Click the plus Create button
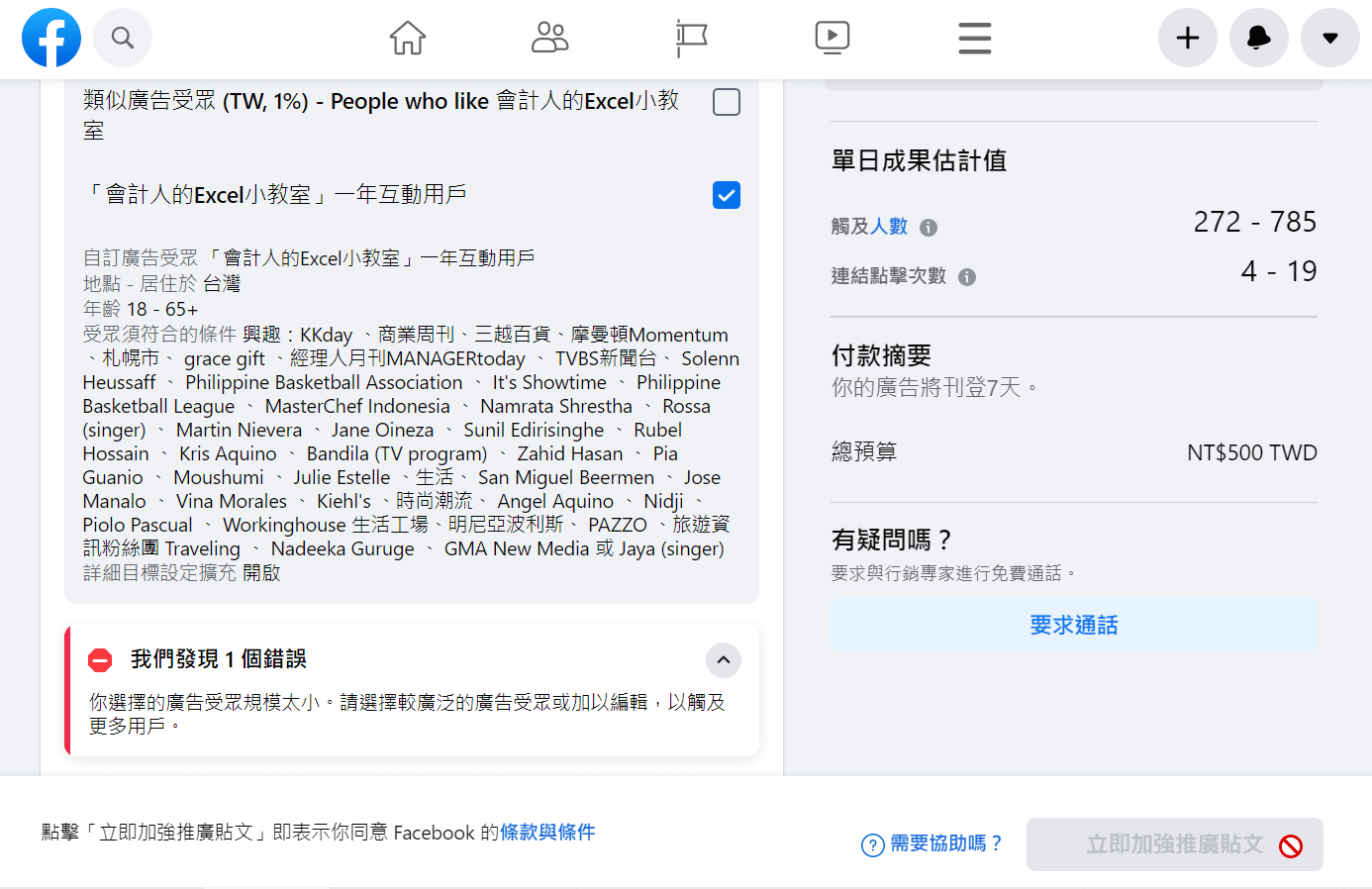The image size is (1372, 889). (x=1188, y=38)
